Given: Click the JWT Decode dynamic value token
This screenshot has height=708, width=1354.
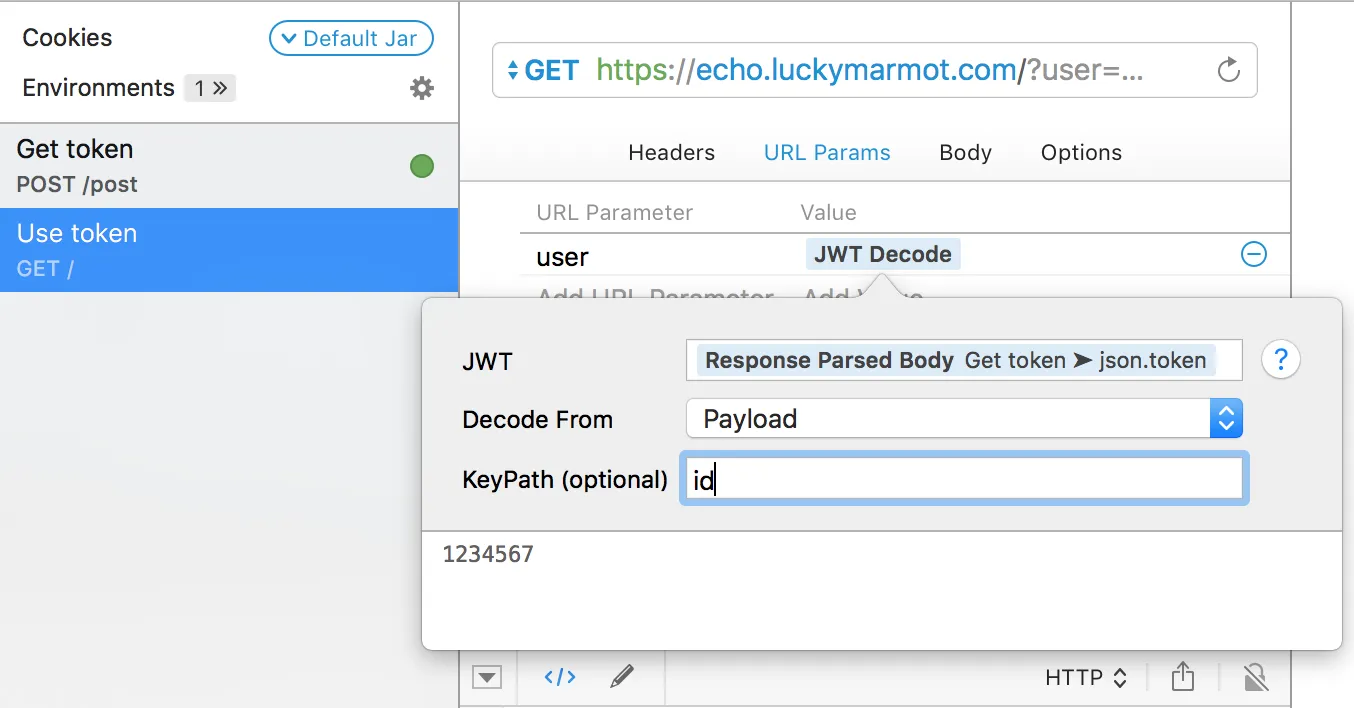Looking at the screenshot, I should point(882,255).
